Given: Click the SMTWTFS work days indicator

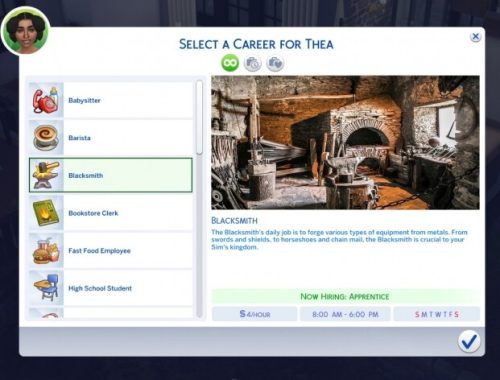Looking at the screenshot, I should [437, 314].
